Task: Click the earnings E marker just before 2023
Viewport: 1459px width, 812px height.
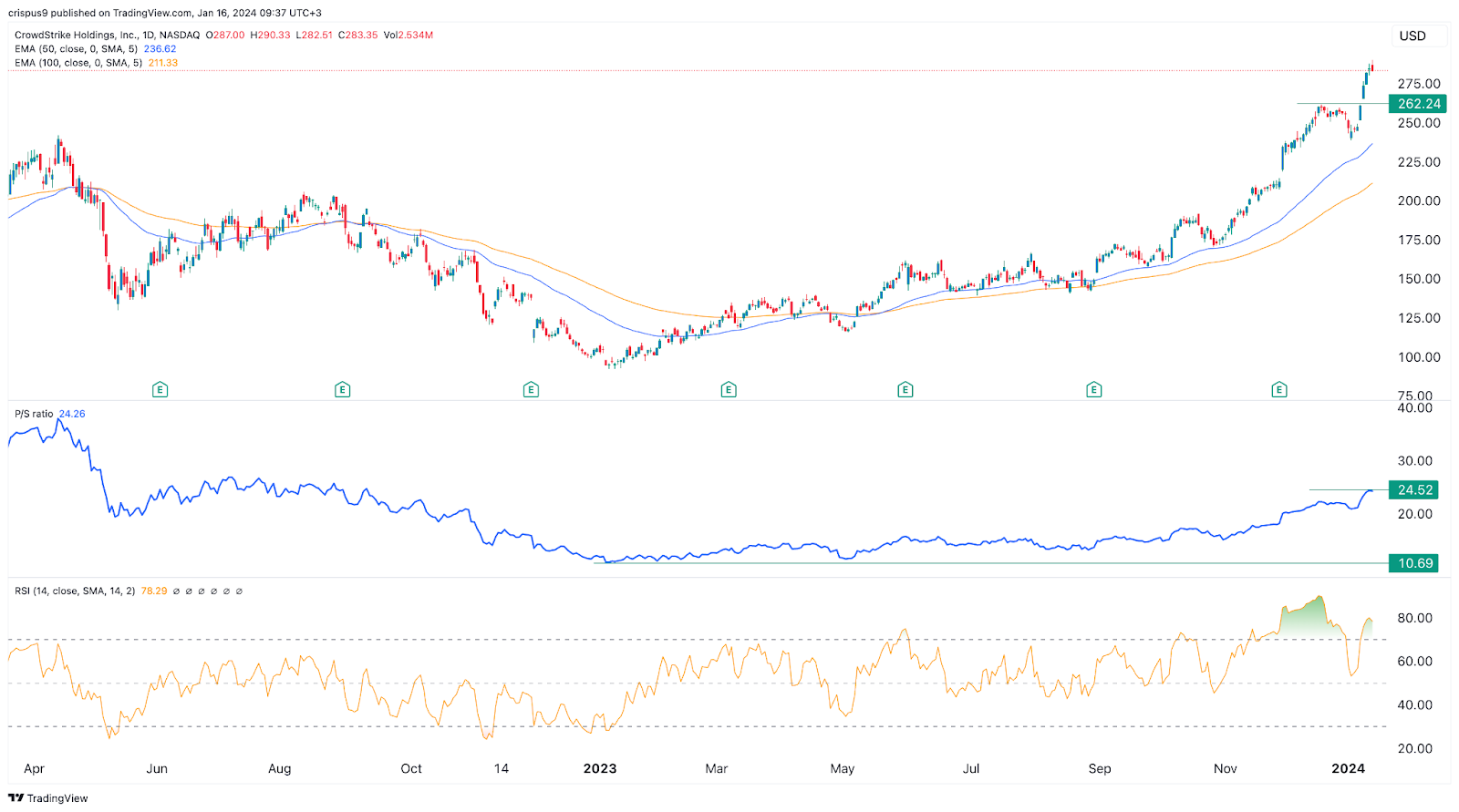Action: point(531,390)
